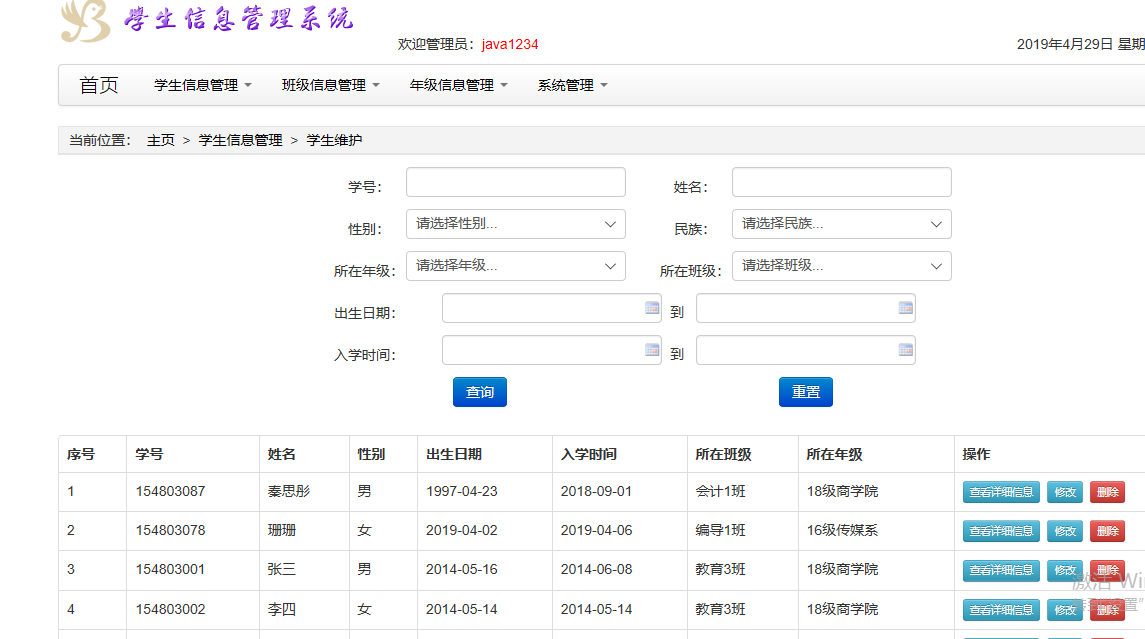
Task: Click 修改 for student 珊珊
Action: point(1065,531)
